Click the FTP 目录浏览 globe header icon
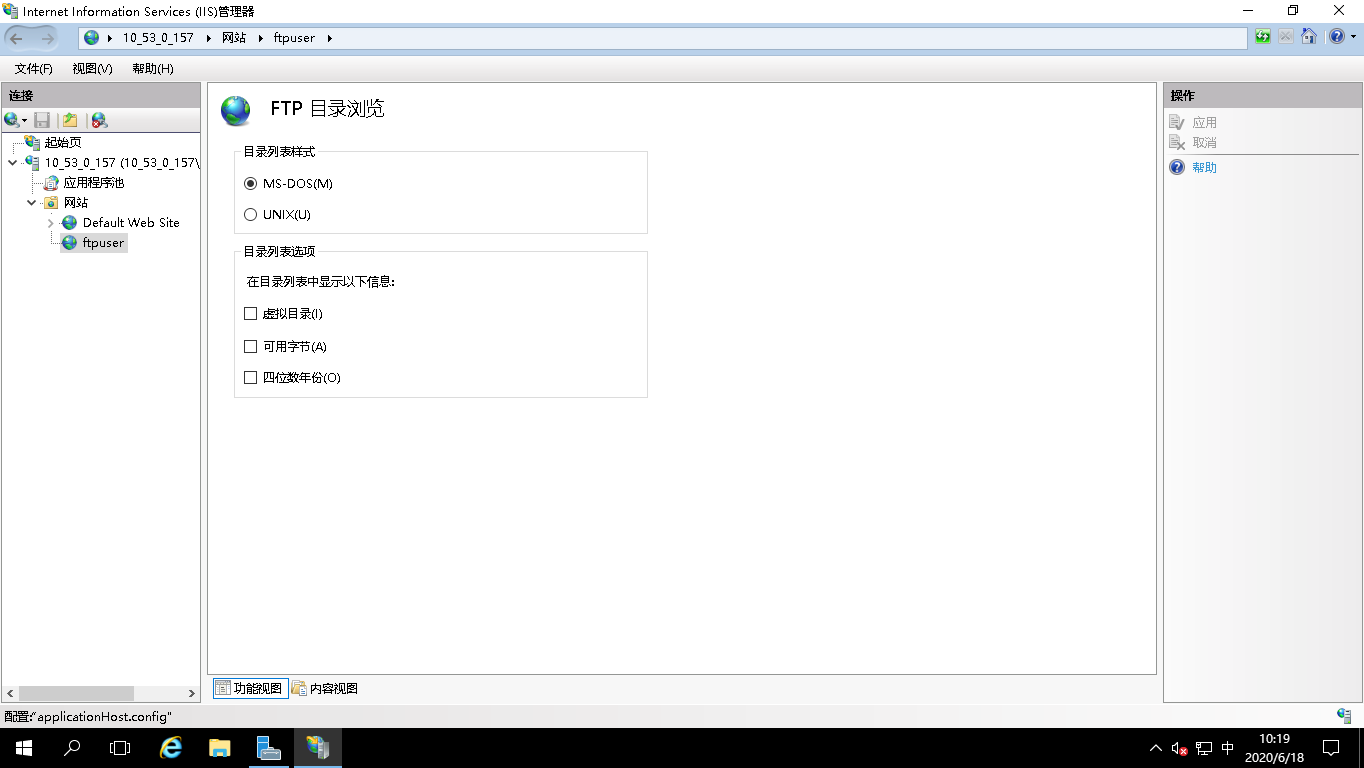The height and width of the screenshot is (768, 1364). pyautogui.click(x=236, y=110)
